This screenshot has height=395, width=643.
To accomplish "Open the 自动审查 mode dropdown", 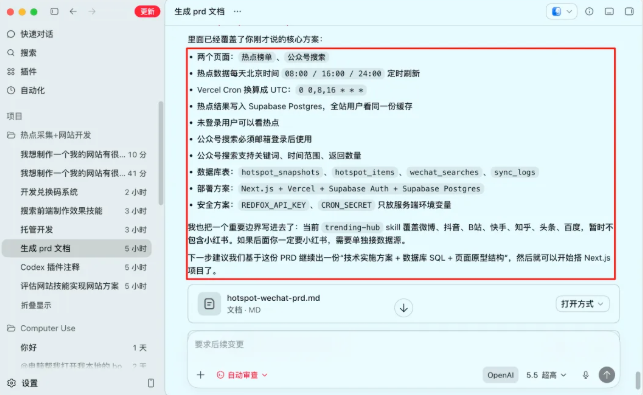I will [242, 375].
